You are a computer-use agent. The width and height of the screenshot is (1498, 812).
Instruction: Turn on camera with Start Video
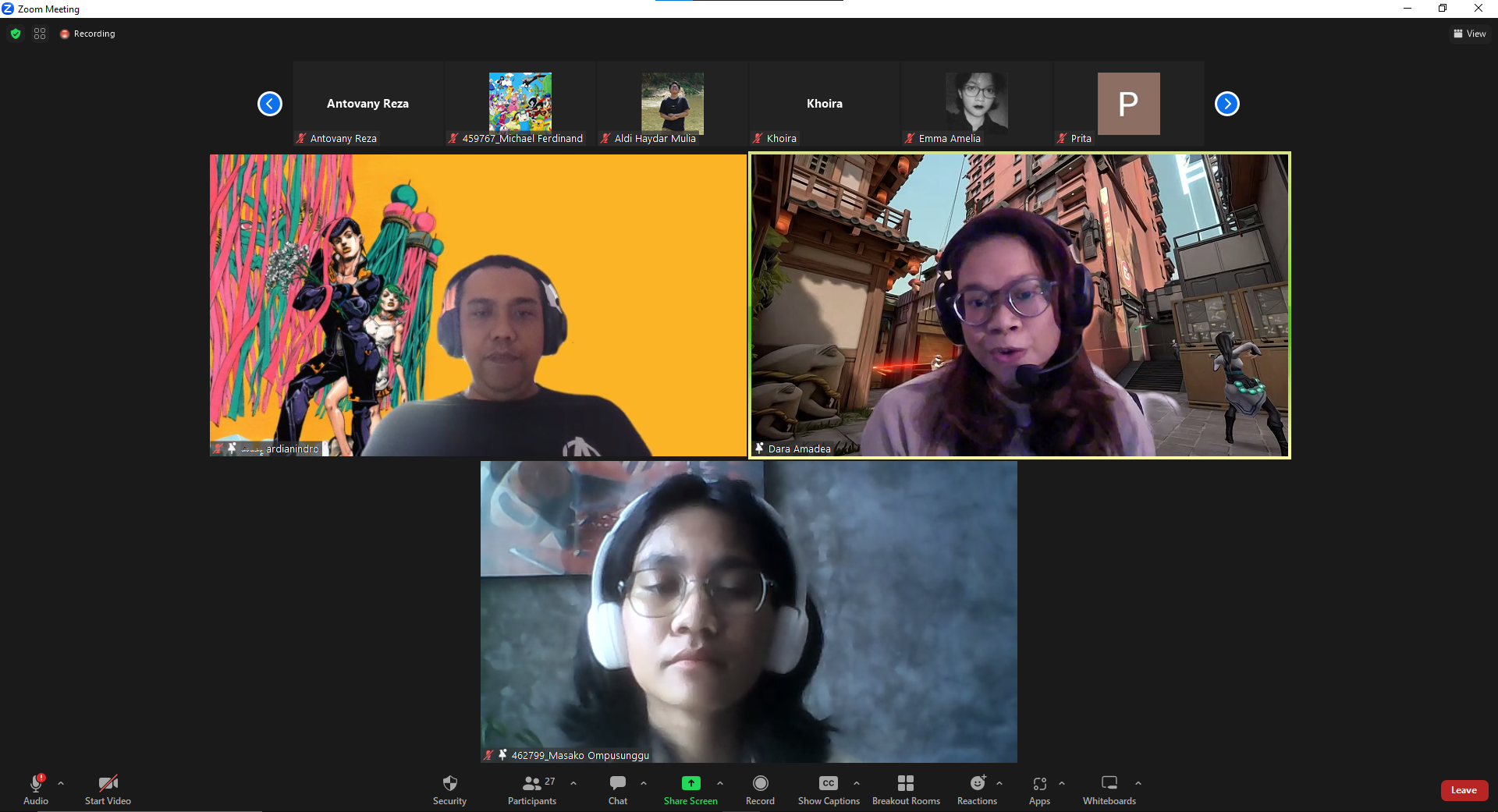108,789
